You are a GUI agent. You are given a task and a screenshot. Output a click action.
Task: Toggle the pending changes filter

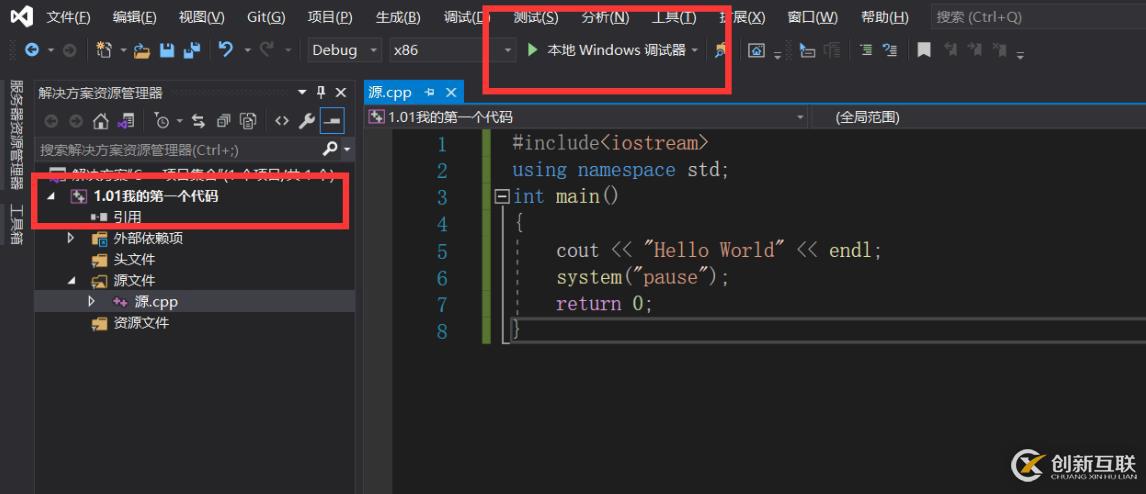point(163,121)
